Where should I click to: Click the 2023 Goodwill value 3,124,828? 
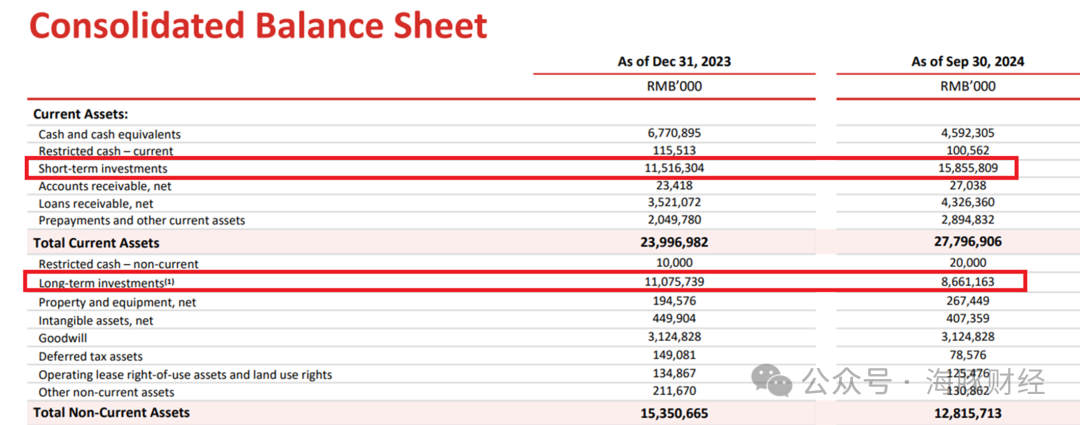pyautogui.click(x=674, y=338)
